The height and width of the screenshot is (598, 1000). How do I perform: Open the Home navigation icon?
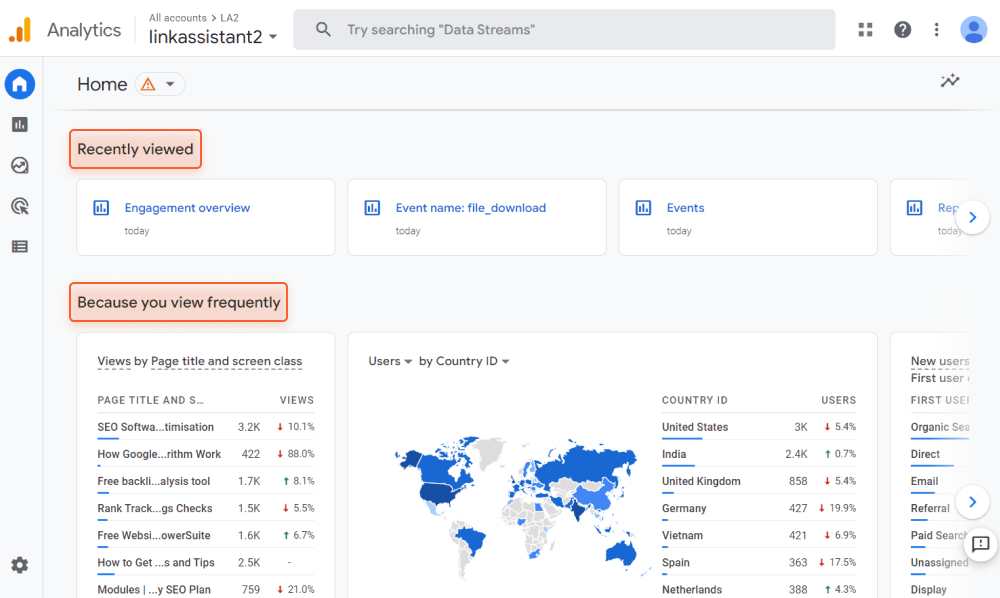click(x=20, y=84)
